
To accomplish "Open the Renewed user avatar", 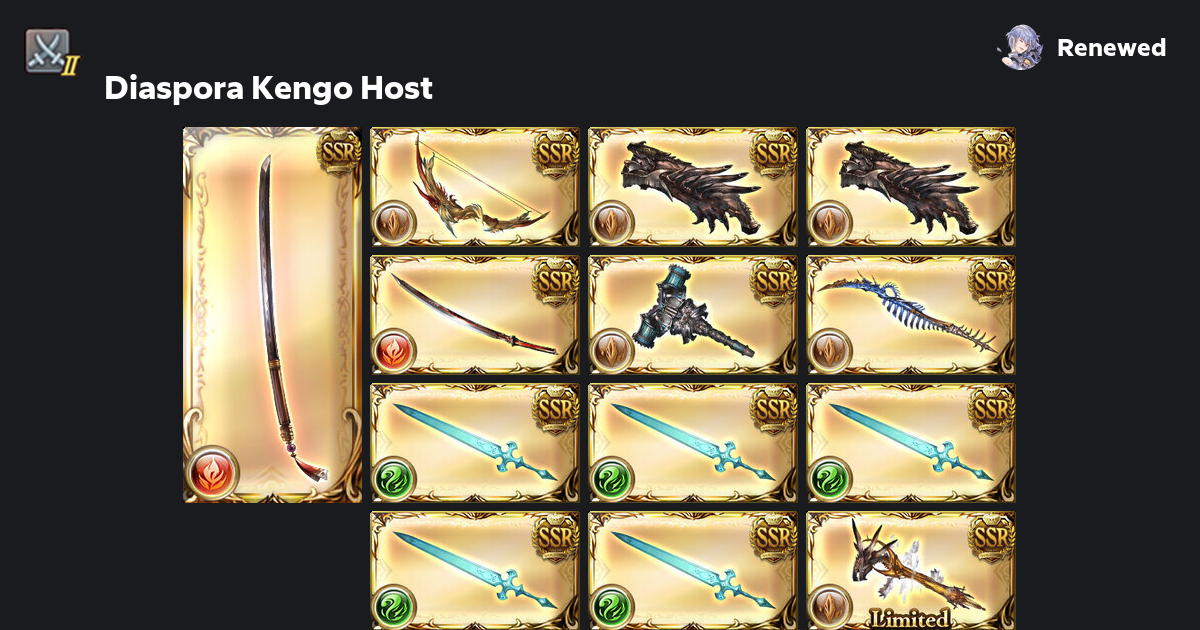I will click(1021, 47).
